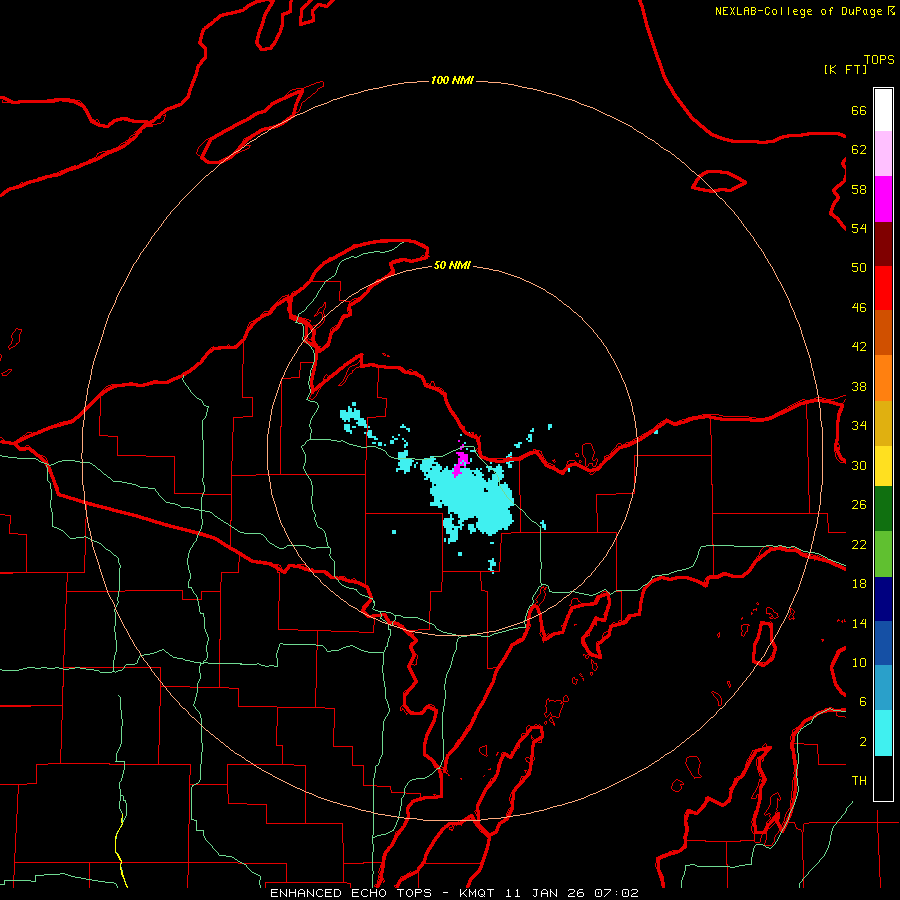Click the legend value '34'
The image size is (900, 900).
[x=859, y=426]
